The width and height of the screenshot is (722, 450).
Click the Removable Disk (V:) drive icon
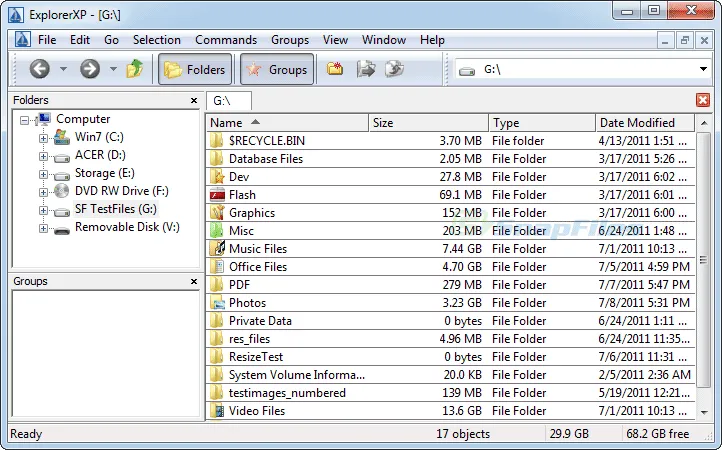62,230
